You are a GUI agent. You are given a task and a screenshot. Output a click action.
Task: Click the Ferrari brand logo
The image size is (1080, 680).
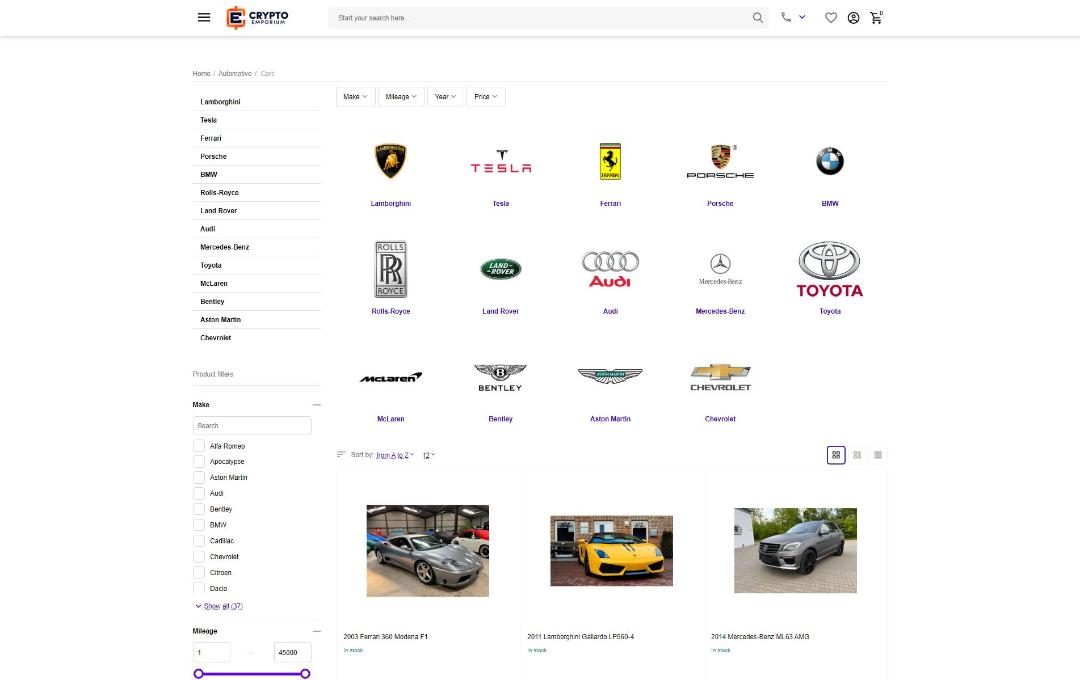point(610,161)
